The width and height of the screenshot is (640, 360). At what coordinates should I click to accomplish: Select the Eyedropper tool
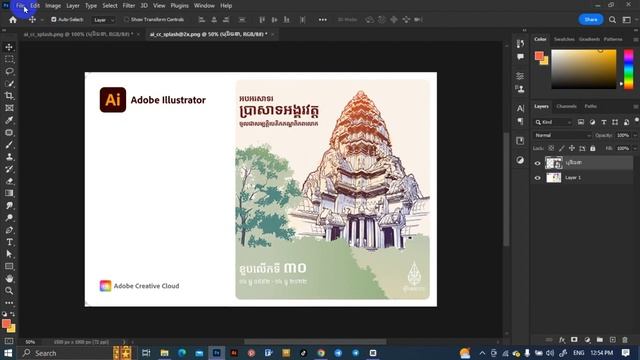click(x=9, y=120)
